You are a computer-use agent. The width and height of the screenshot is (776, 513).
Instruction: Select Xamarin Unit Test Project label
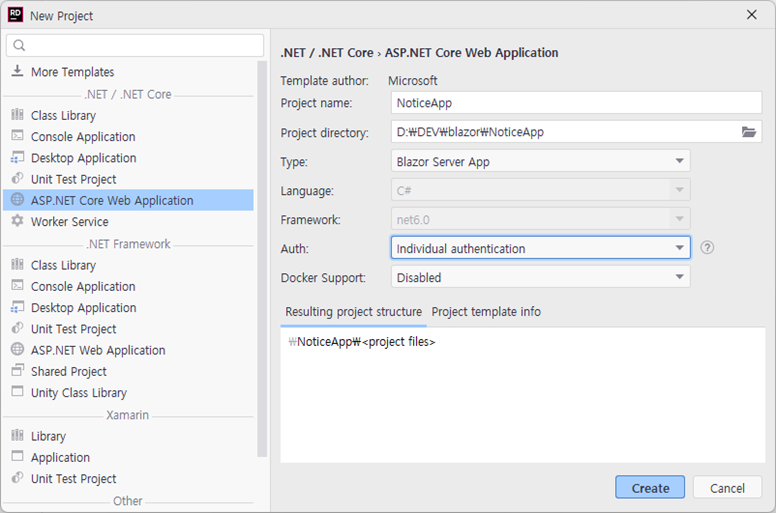click(73, 479)
